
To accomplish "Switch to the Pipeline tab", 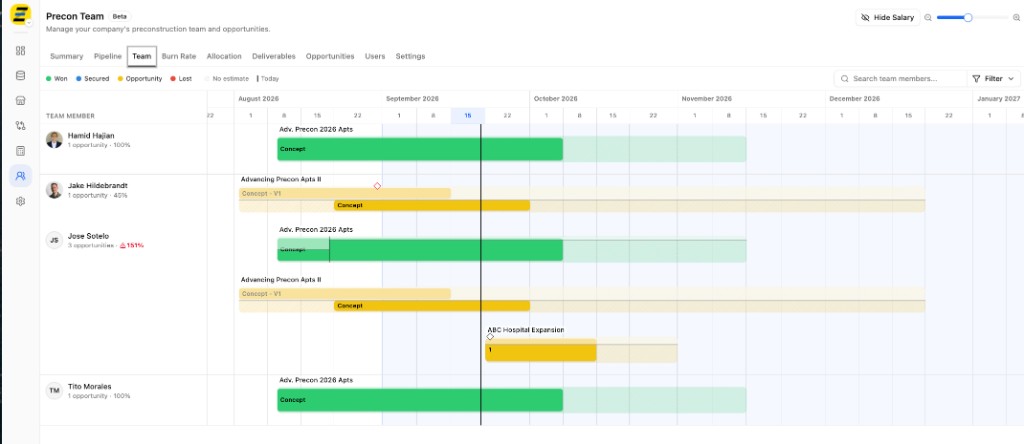I will 108,56.
